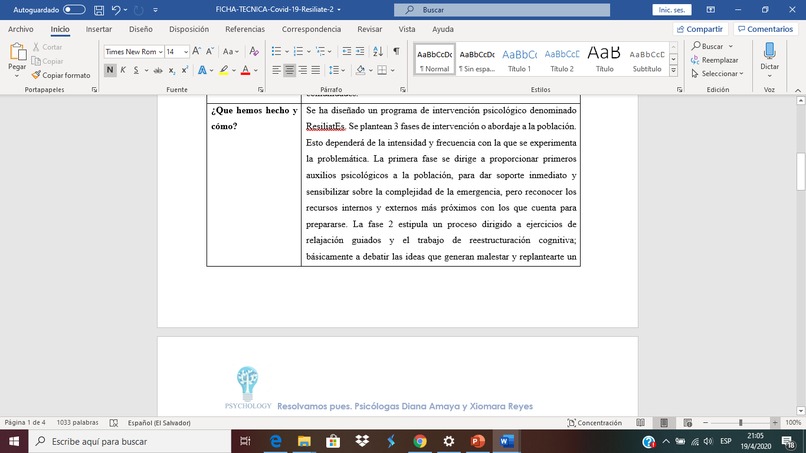Viewport: 806px width, 453px height.
Task: Open borders dropdown arrow
Action: tap(393, 70)
